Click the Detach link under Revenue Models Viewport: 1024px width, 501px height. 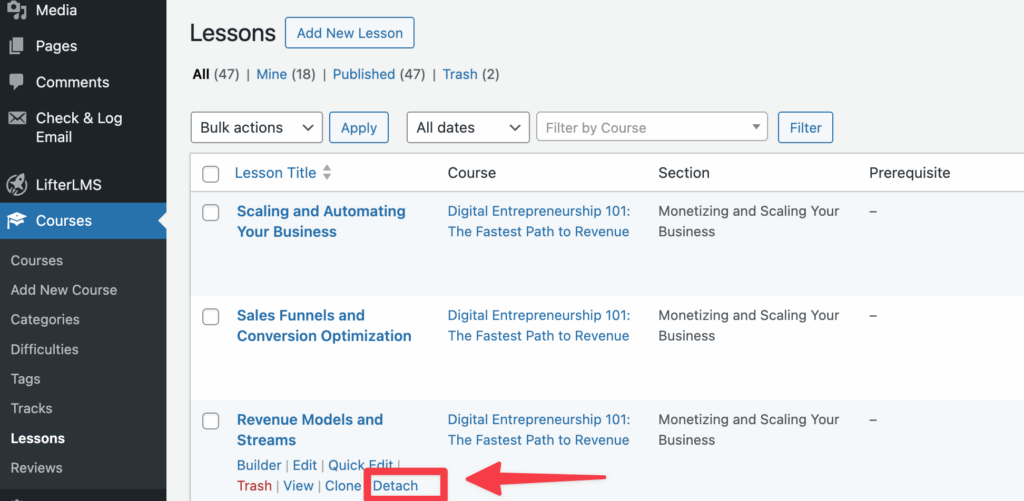pyautogui.click(x=395, y=486)
